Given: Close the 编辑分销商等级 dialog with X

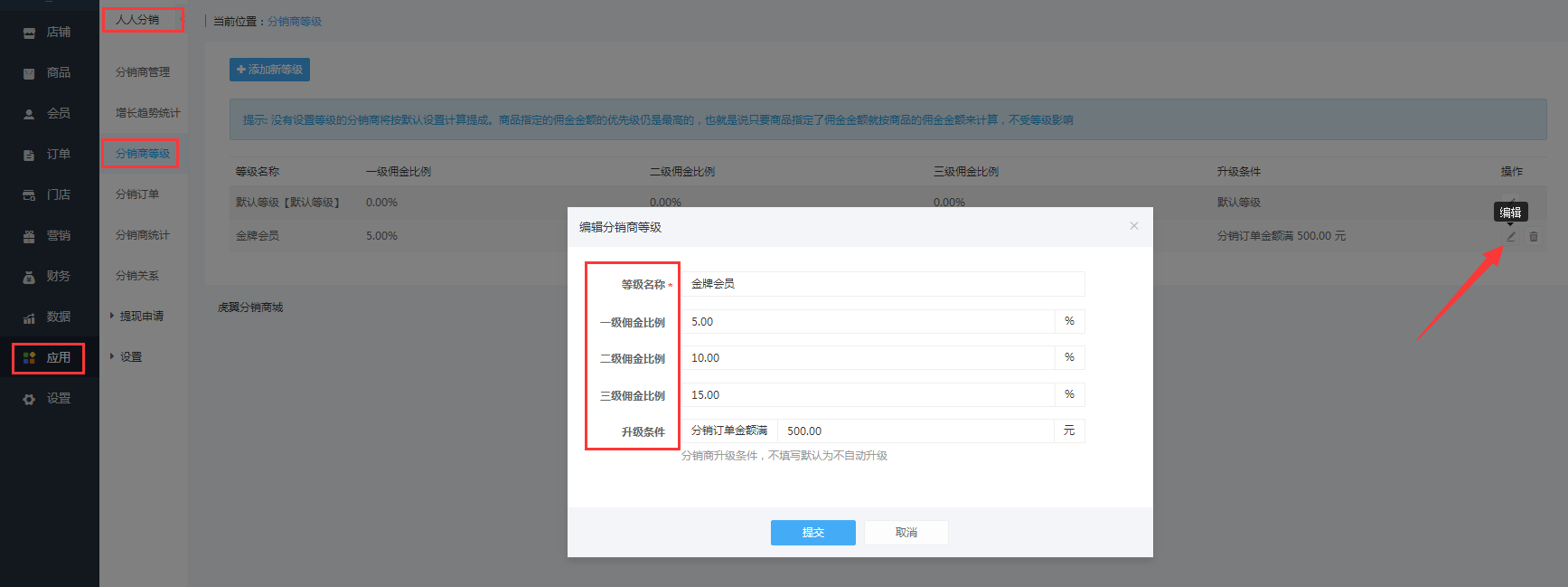Looking at the screenshot, I should [1134, 226].
